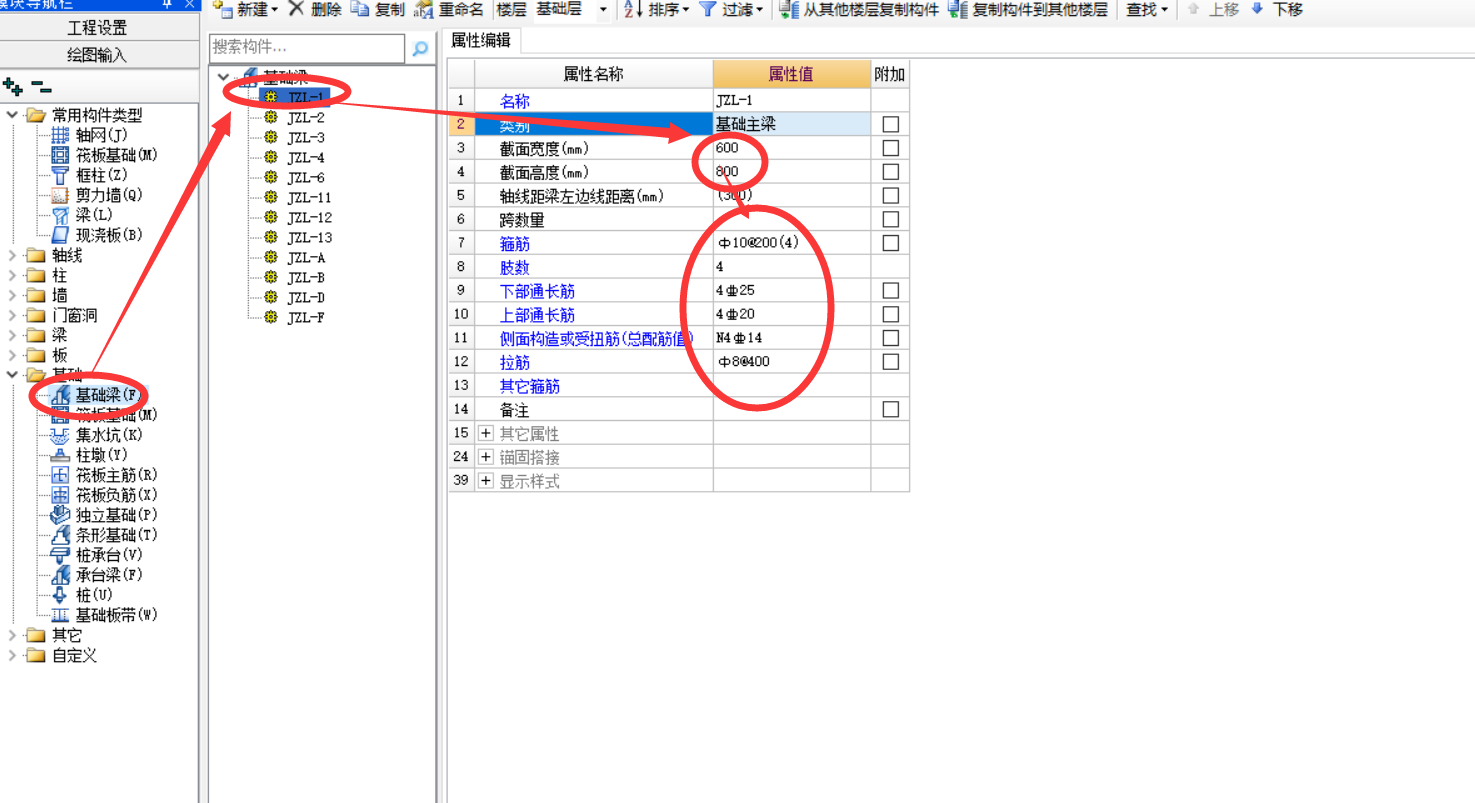
Task: Click the 下移 blue down arrow
Action: click(1257, 9)
